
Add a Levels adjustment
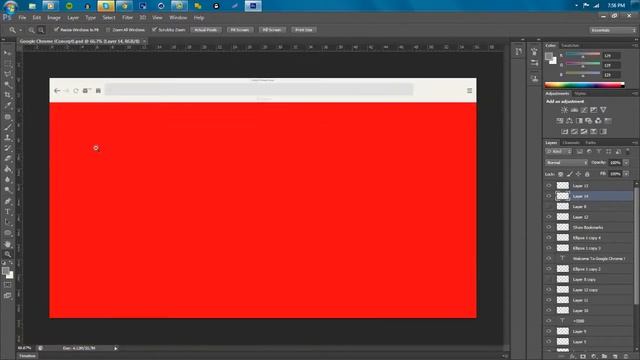pyautogui.click(x=574, y=110)
